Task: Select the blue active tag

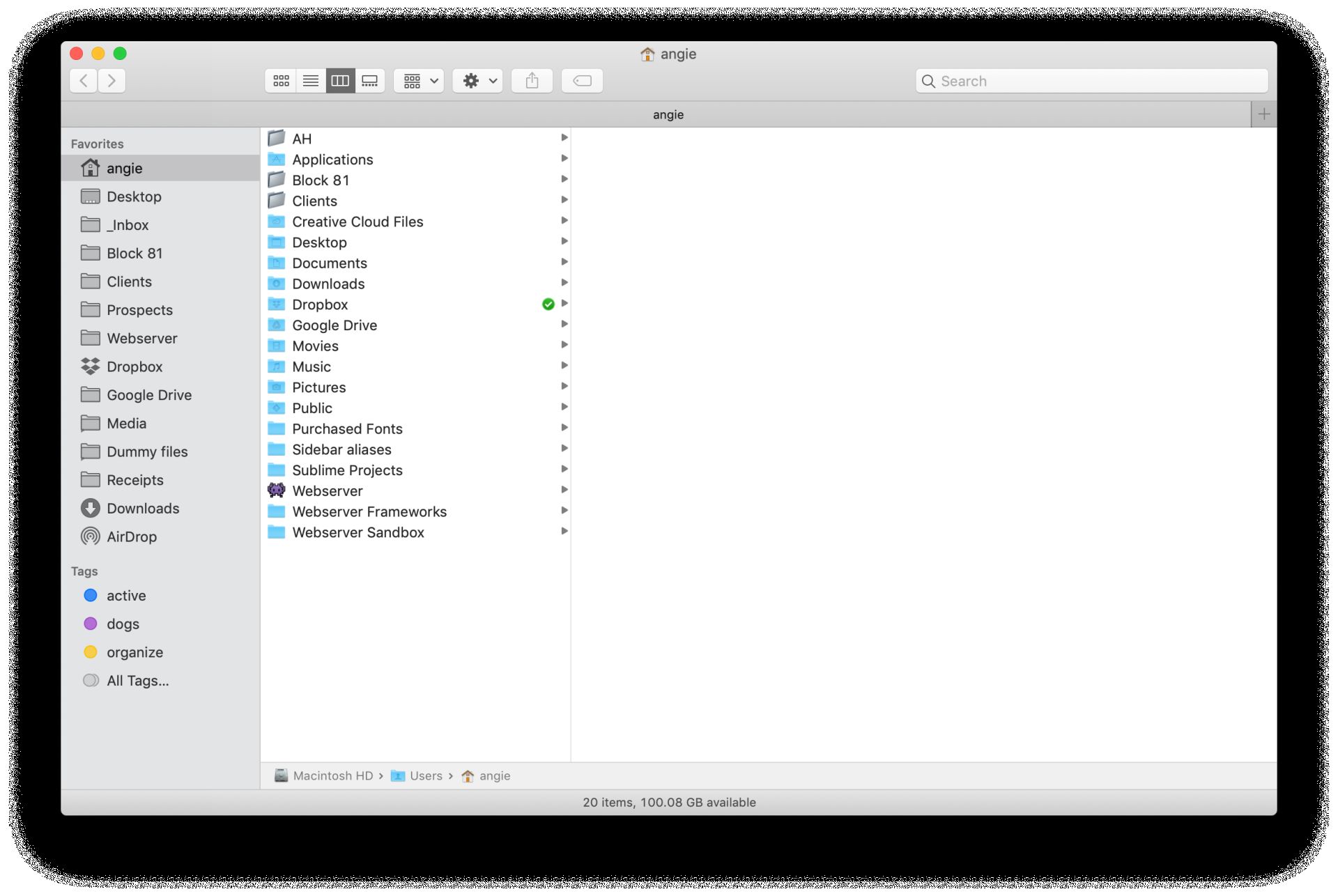Action: [125, 596]
